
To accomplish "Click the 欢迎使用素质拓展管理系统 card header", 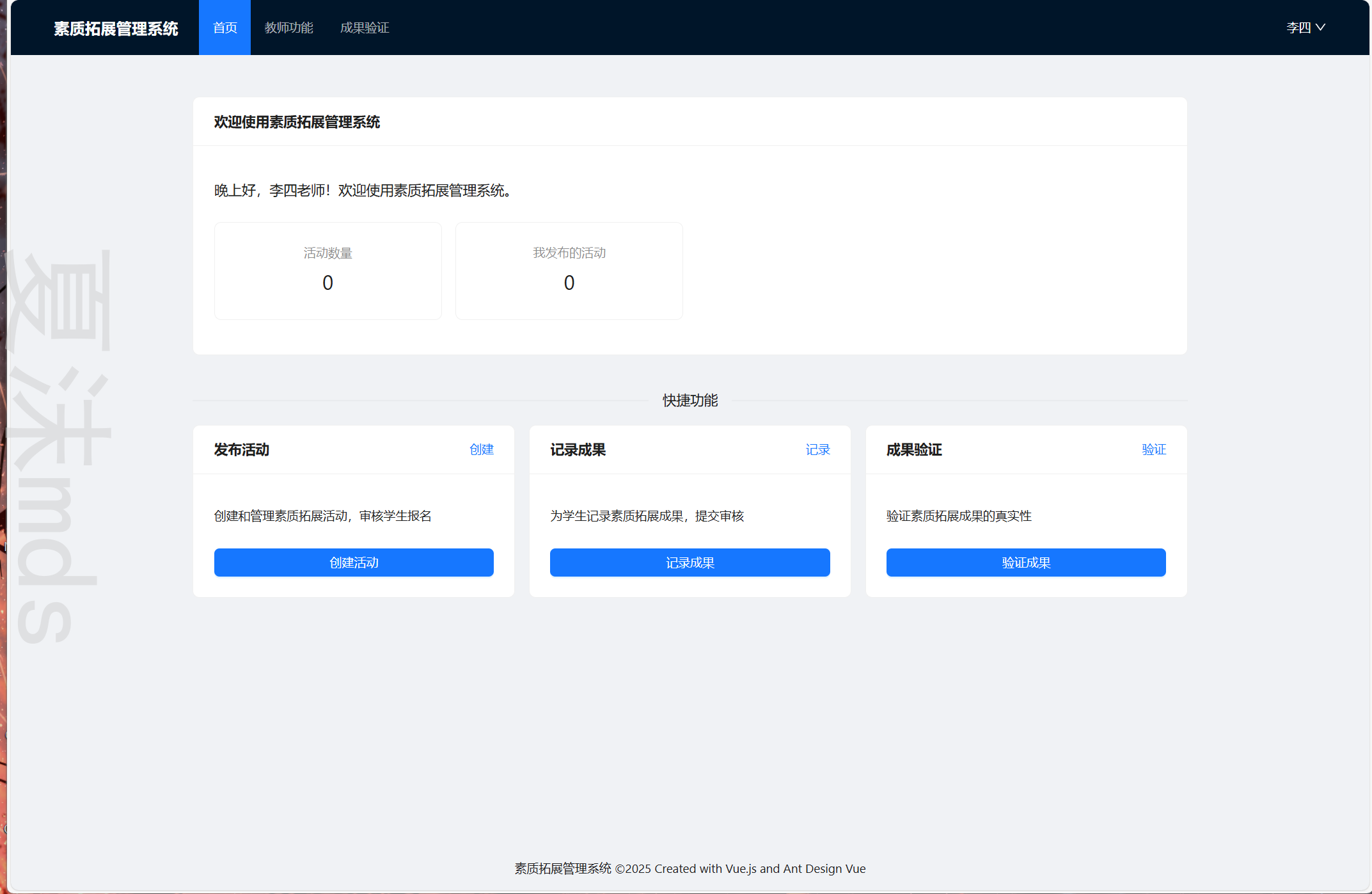I will click(297, 122).
